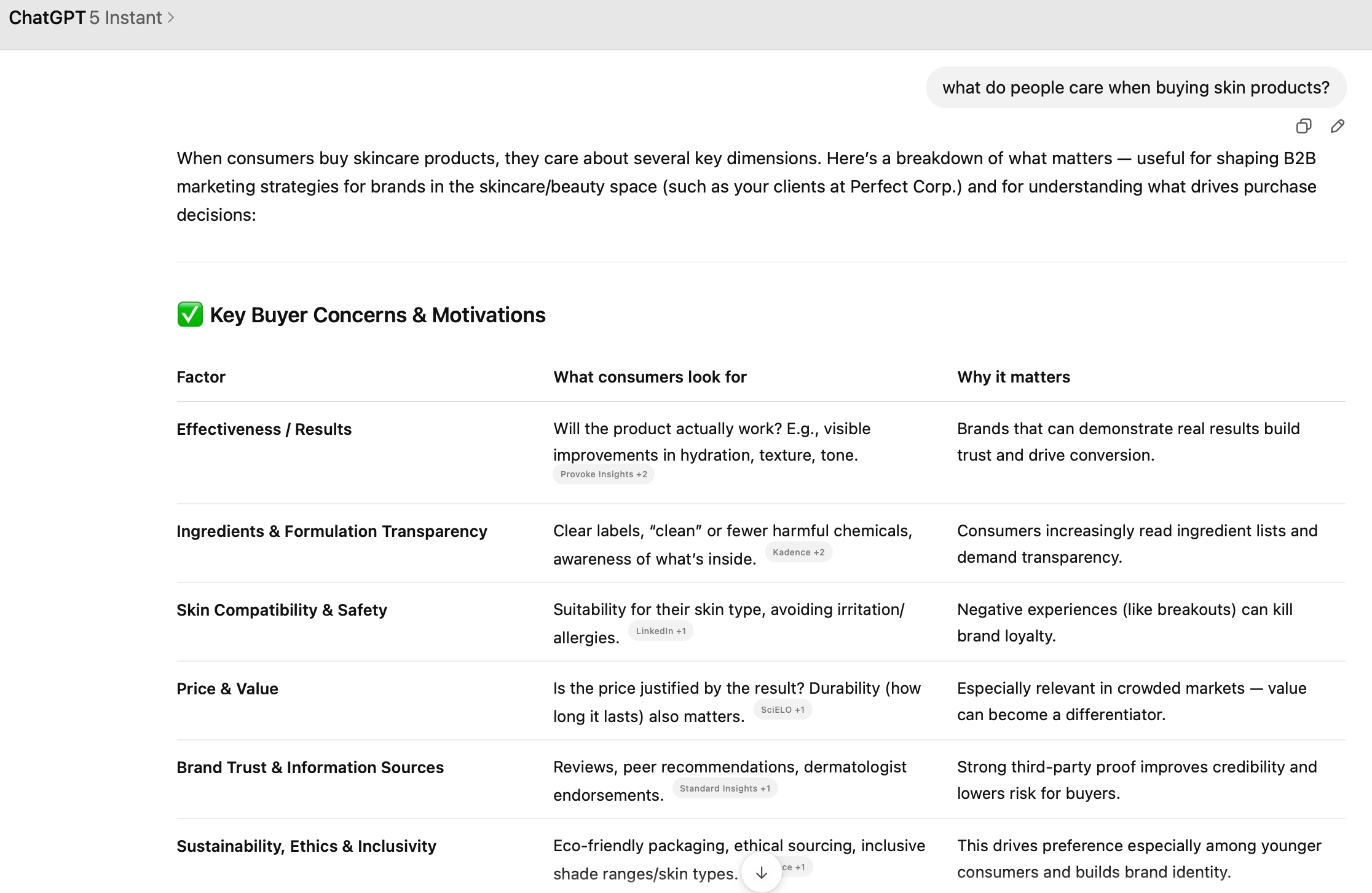Open the SciELO +1 citation chip

point(782,710)
